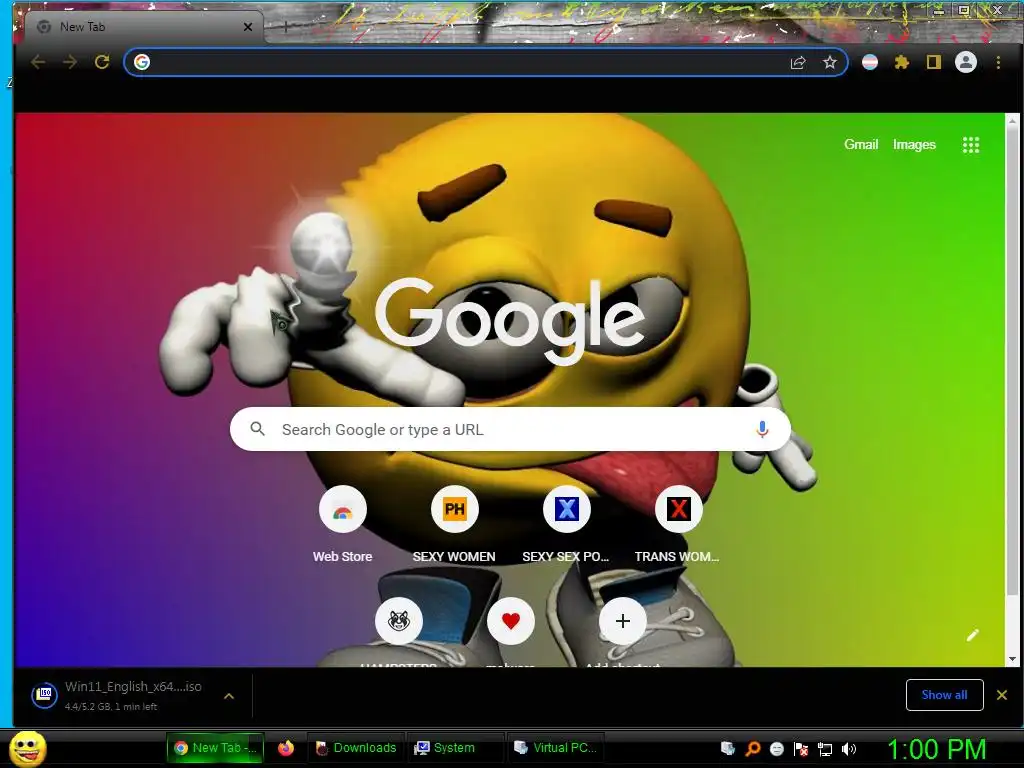
Task: Click the scrollbar up arrow
Action: 1012,120
